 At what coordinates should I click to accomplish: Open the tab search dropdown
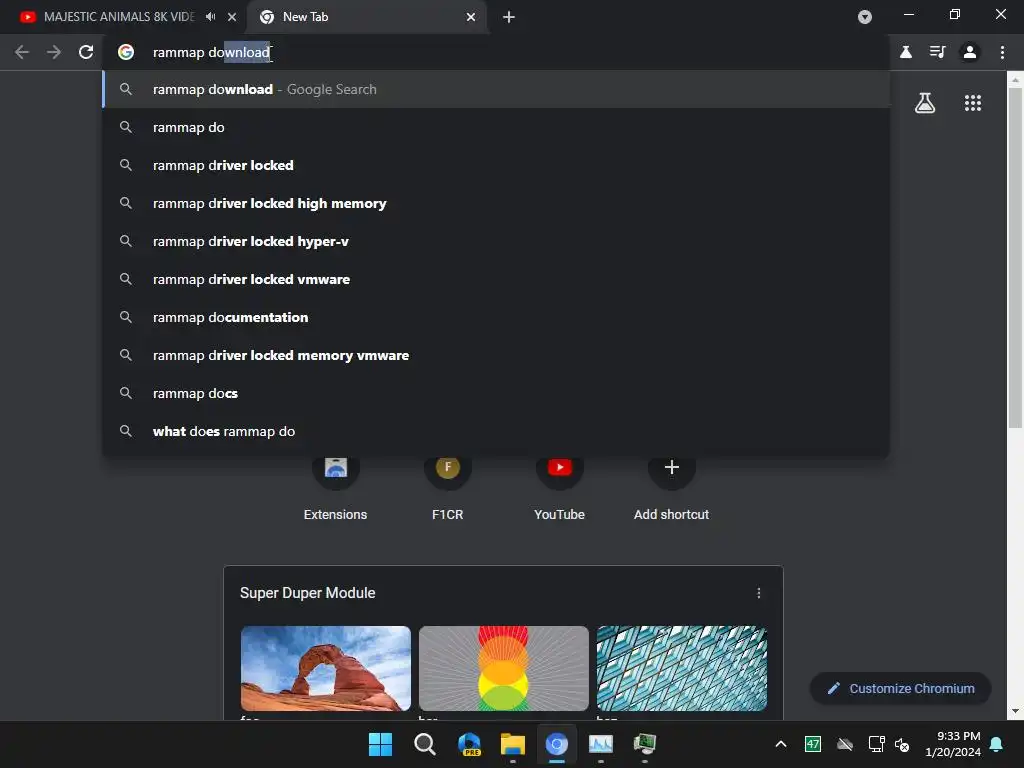click(x=865, y=17)
